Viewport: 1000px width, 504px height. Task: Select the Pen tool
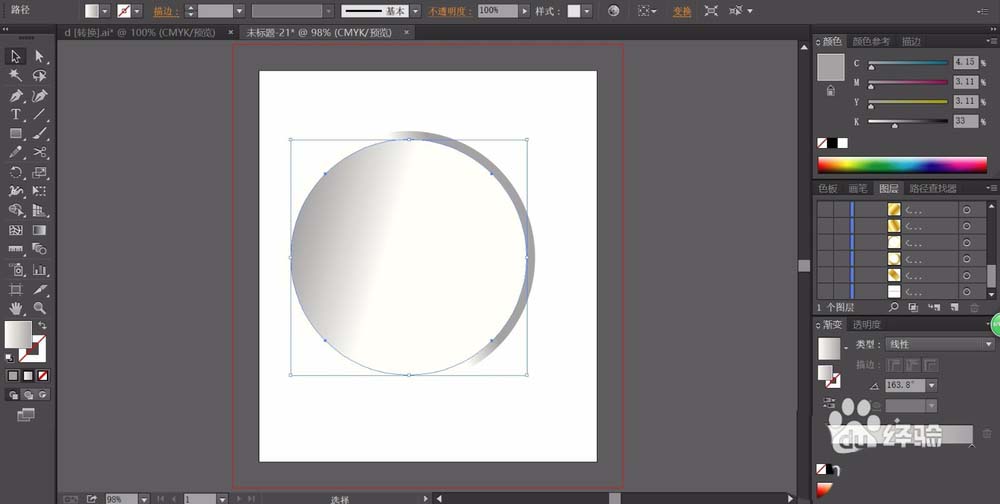coord(15,96)
